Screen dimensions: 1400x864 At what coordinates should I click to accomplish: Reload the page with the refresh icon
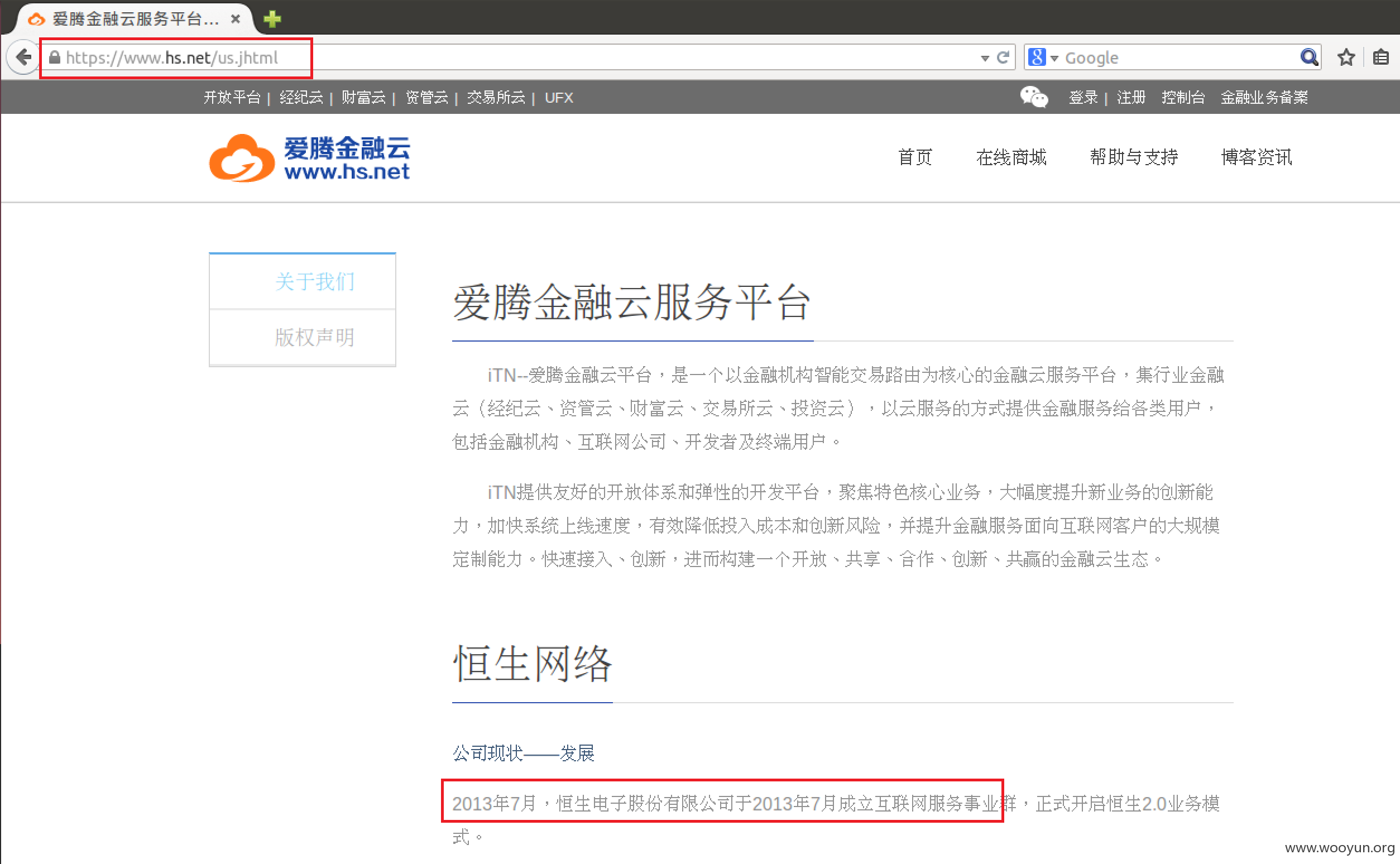click(1003, 57)
